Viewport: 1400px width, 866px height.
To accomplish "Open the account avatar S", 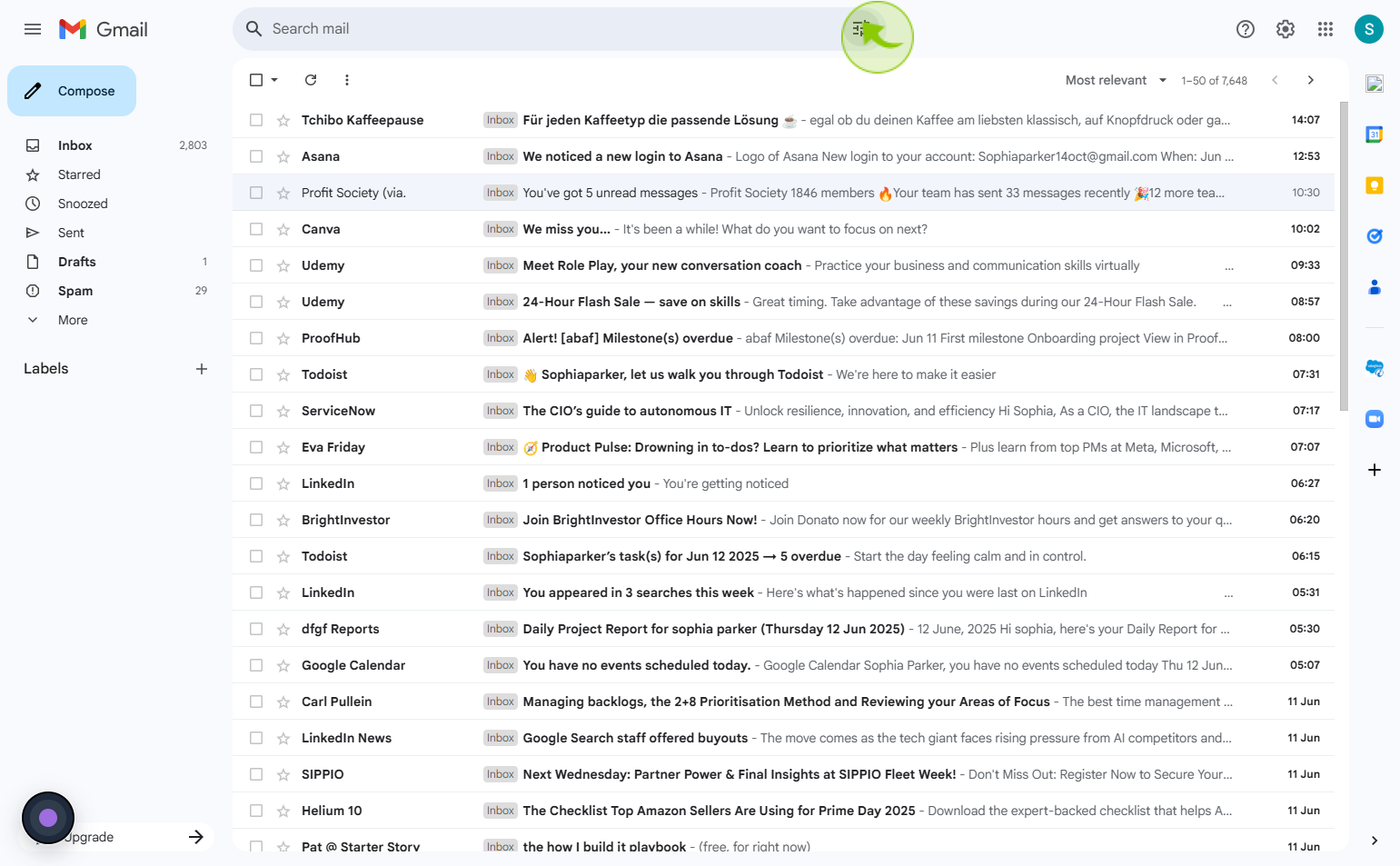I will click(1369, 29).
